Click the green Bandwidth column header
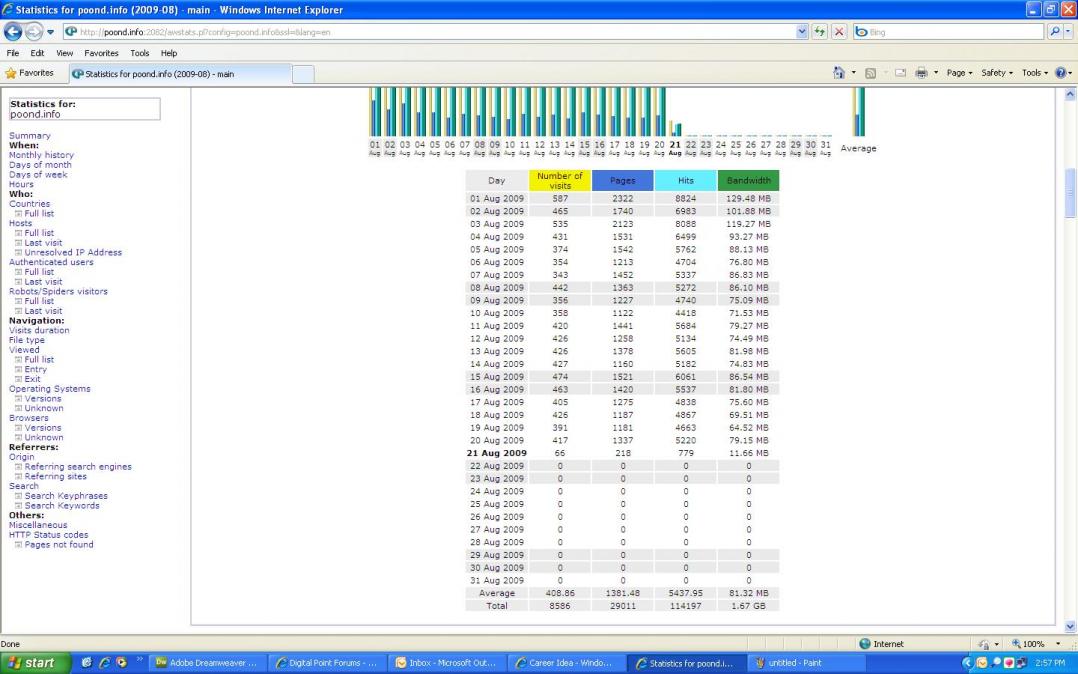Viewport: 1078px width, 674px height. pyautogui.click(x=748, y=180)
